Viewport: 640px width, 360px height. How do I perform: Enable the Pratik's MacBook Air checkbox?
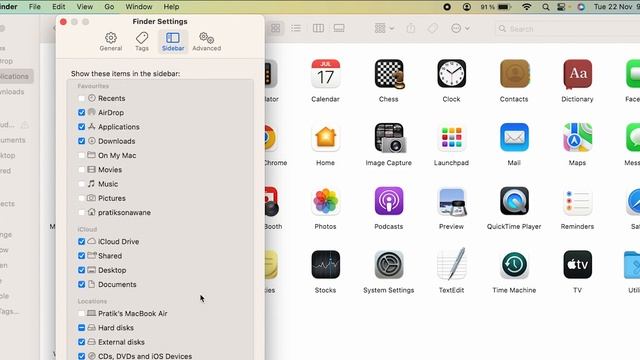click(81, 313)
